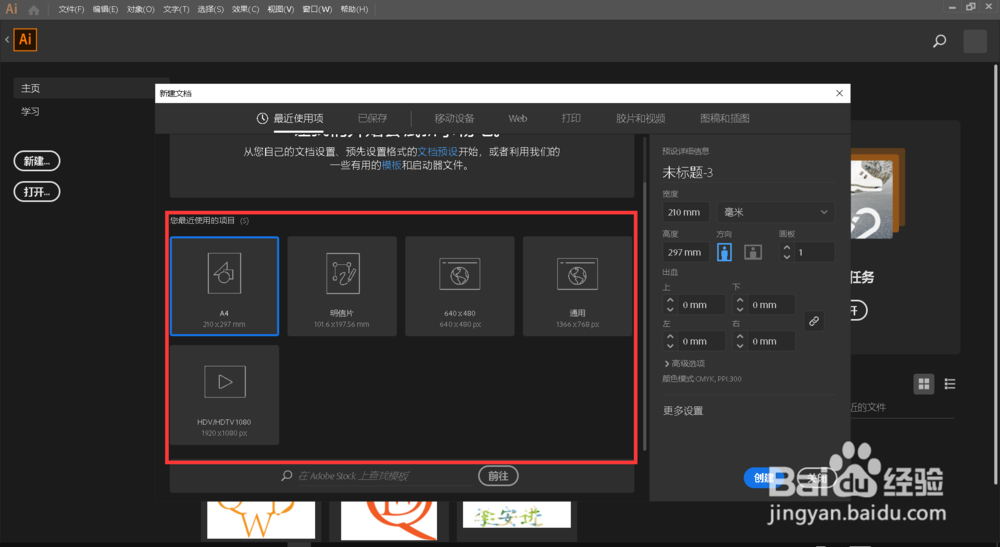This screenshot has width=1000, height=547.
Task: Click the blue 创建 button
Action: click(x=765, y=478)
